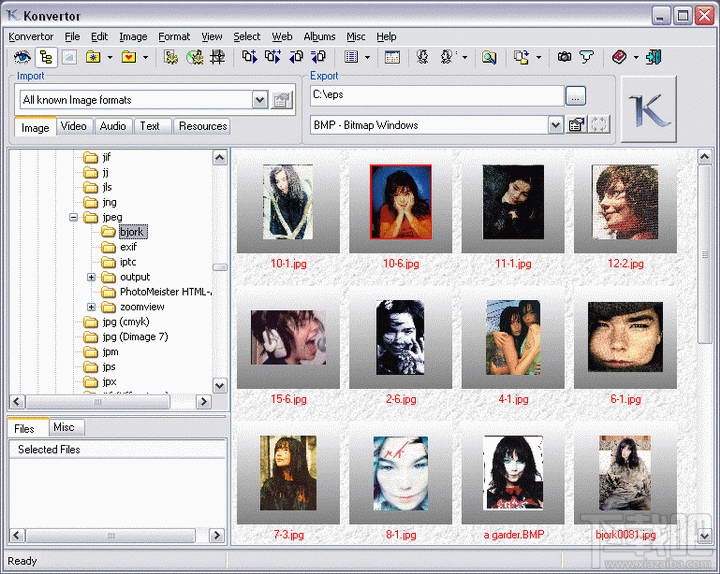The width and height of the screenshot is (720, 574).
Task: Click the transform squares with plus icon
Action: tap(273, 57)
